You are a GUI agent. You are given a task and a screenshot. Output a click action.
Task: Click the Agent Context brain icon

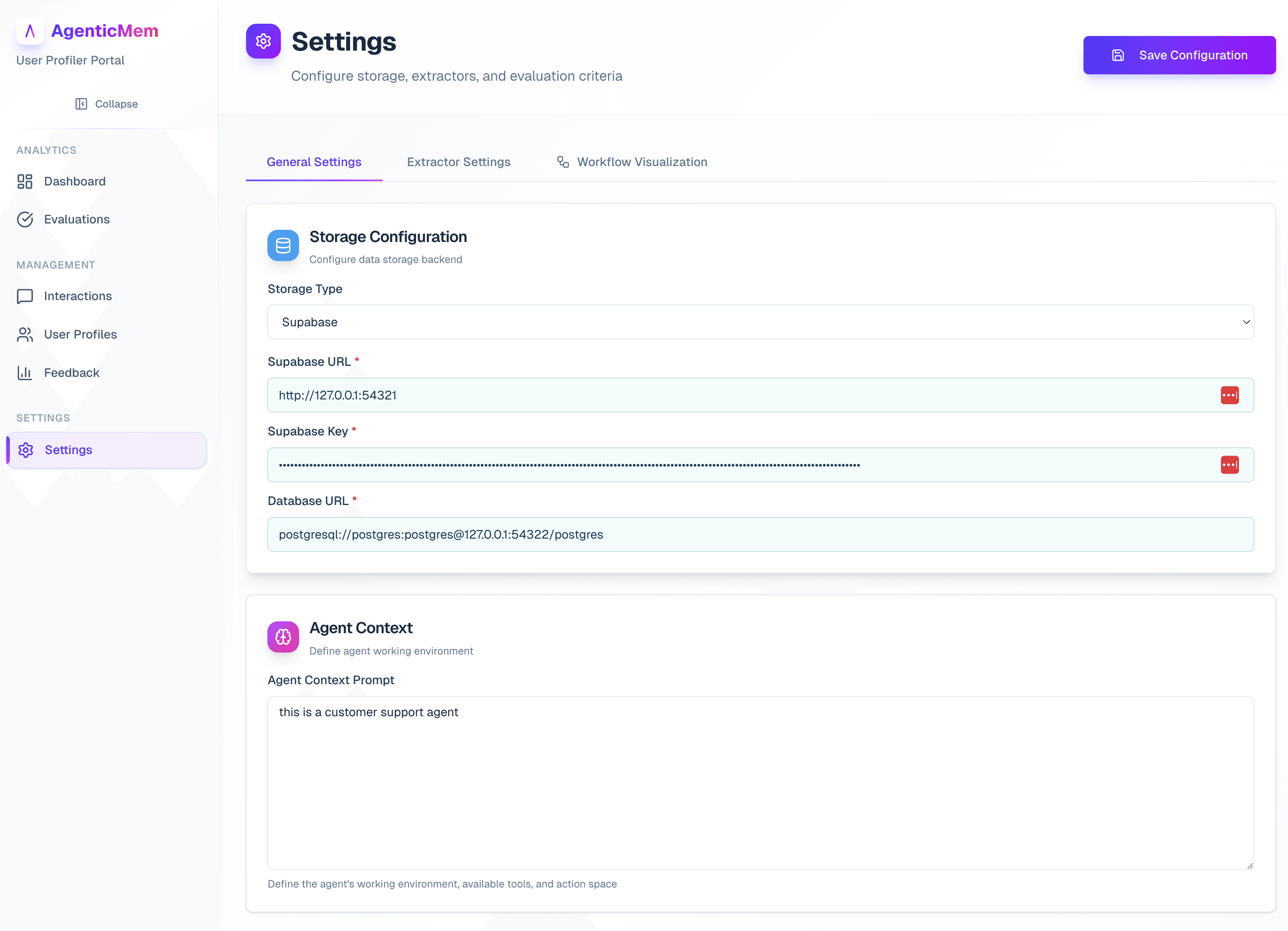click(x=283, y=636)
